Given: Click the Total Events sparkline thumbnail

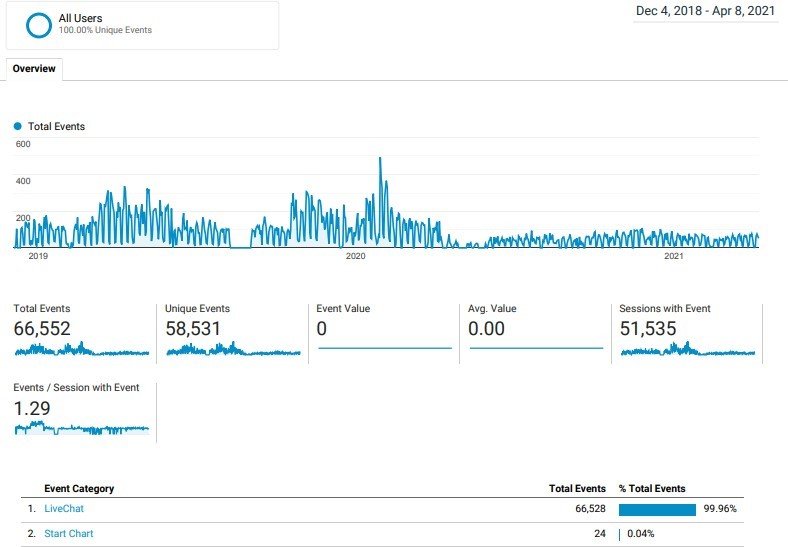Looking at the screenshot, I should [x=82, y=349].
